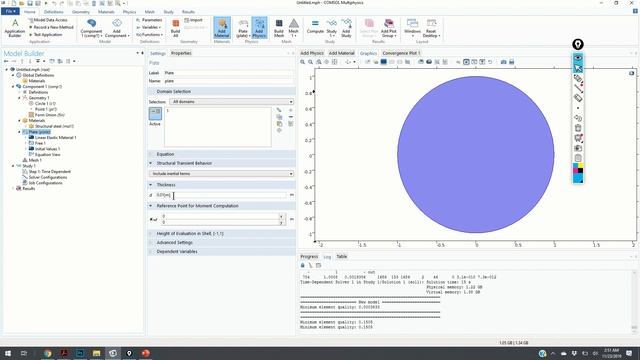Open the Convergence Plot 1 tab
This screenshot has height=360, width=640.
point(401,53)
